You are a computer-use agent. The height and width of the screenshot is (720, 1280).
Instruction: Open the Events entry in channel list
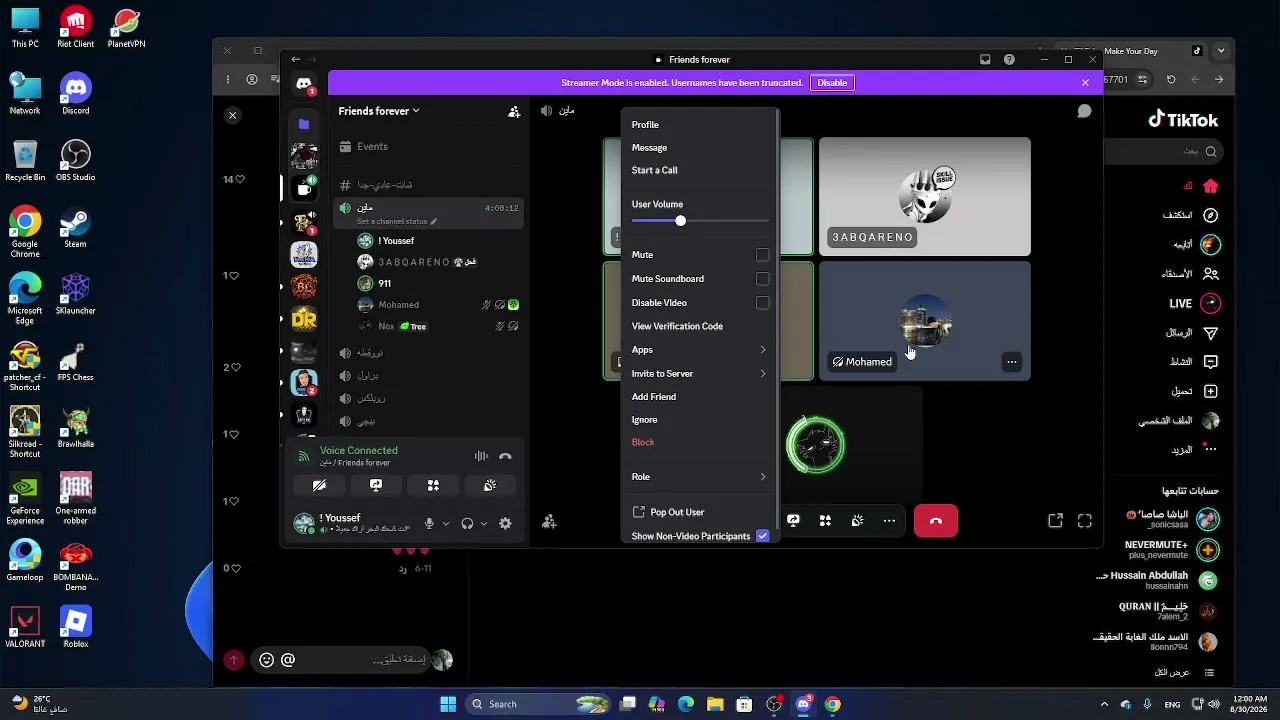[430, 147]
